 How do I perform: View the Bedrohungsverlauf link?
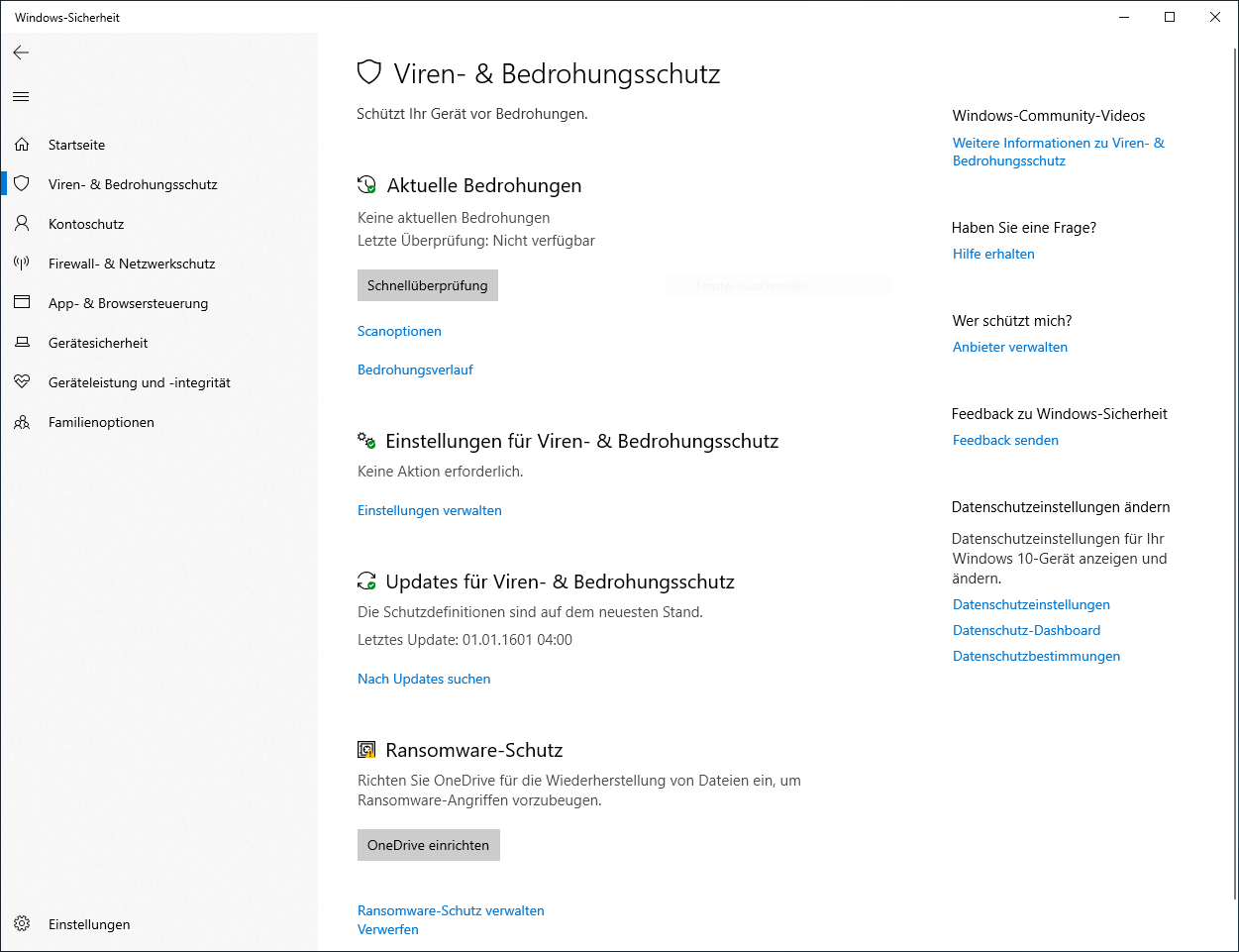point(415,370)
